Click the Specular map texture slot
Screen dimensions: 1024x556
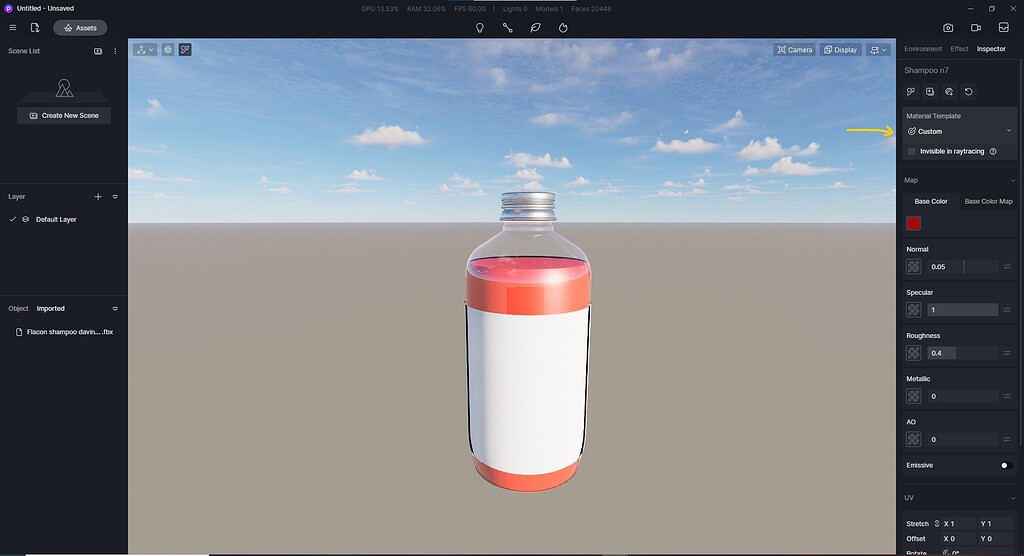[x=913, y=310]
